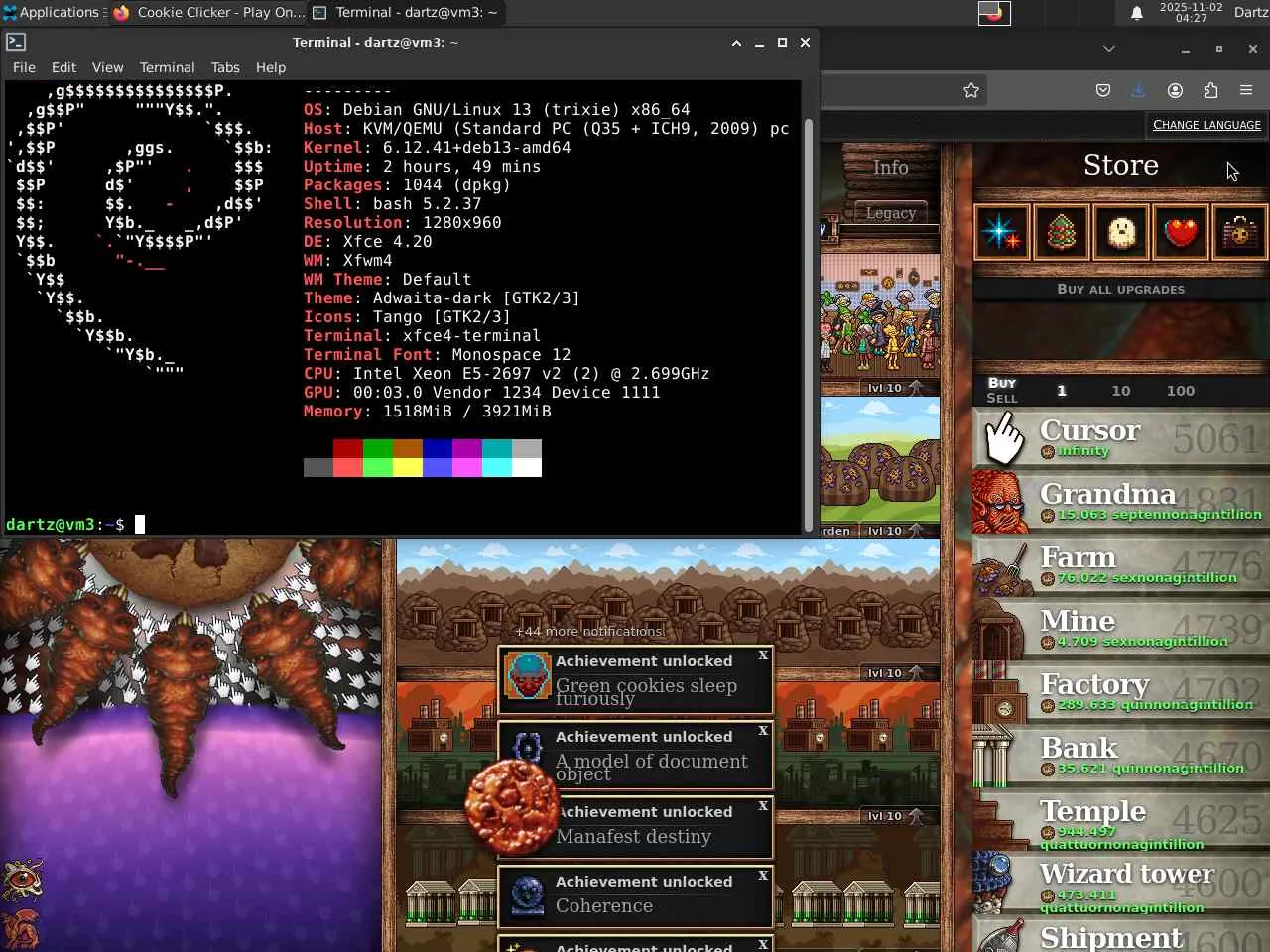Open the terminal Help menu
The height and width of the screenshot is (952, 1270).
pos(271,67)
